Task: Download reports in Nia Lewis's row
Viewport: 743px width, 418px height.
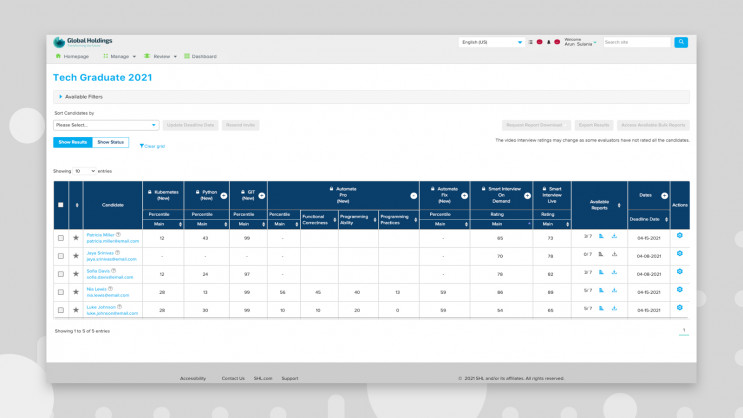Action: [614, 290]
